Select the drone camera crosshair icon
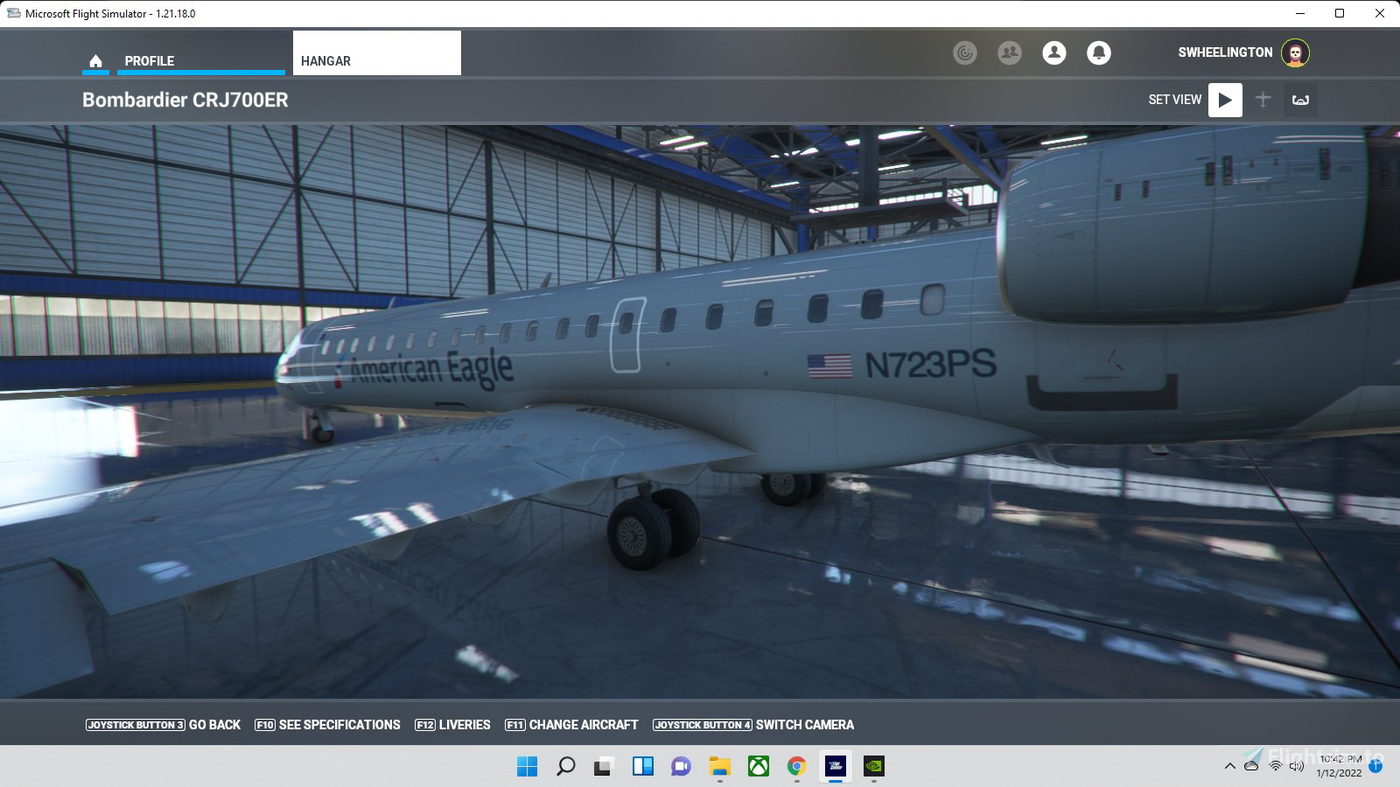This screenshot has width=1400, height=787. pos(1262,100)
